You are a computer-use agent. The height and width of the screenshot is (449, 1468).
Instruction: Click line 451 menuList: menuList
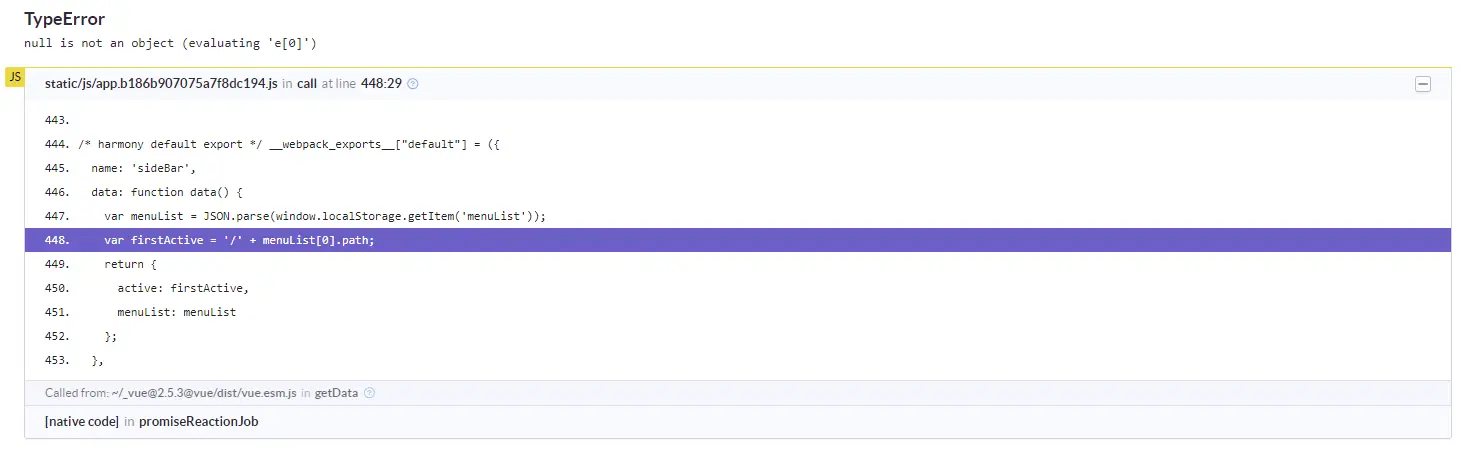pyautogui.click(x=738, y=312)
